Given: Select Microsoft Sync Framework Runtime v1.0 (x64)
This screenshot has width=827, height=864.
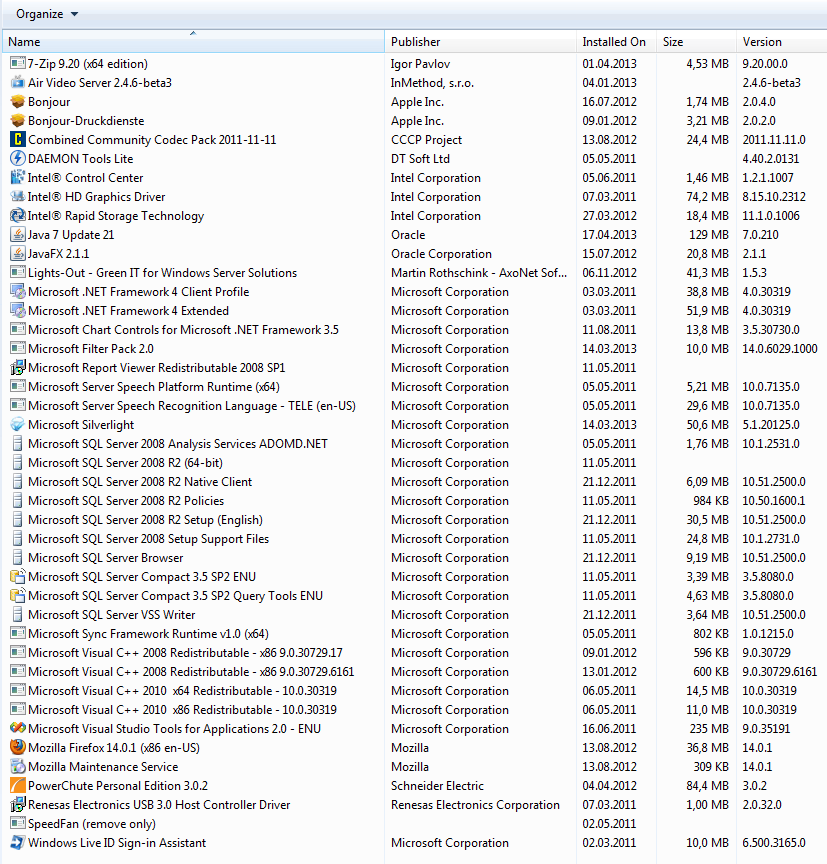Looking at the screenshot, I should pyautogui.click(x=149, y=634).
